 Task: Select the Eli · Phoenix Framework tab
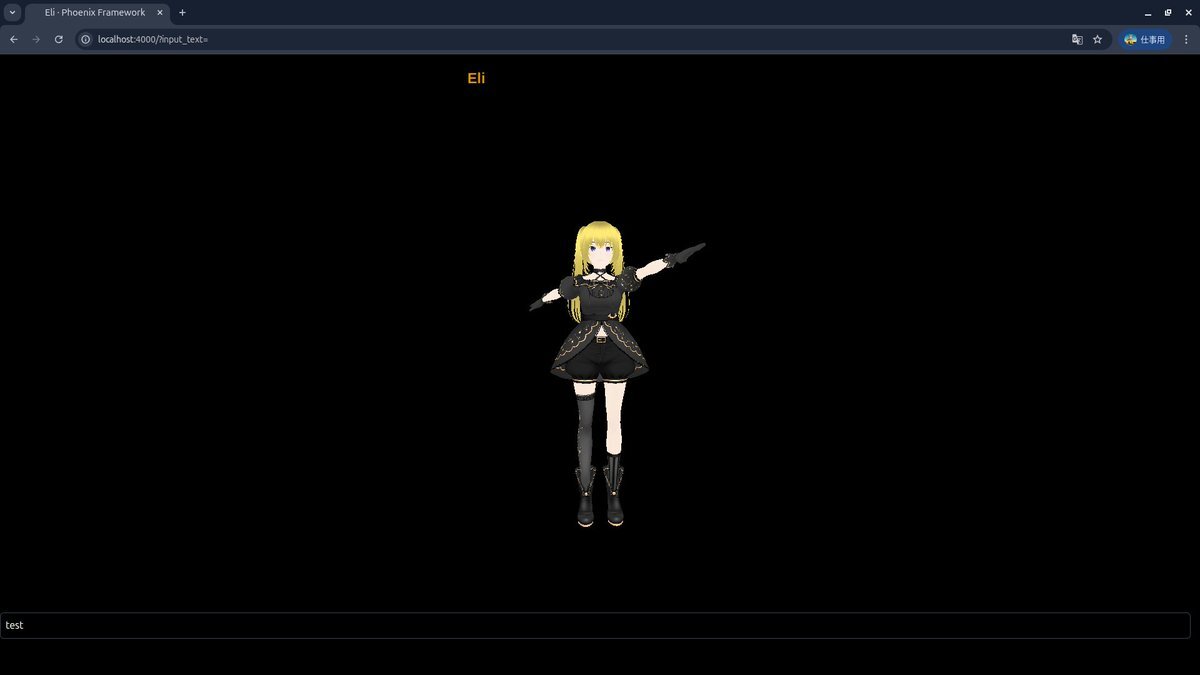point(97,12)
